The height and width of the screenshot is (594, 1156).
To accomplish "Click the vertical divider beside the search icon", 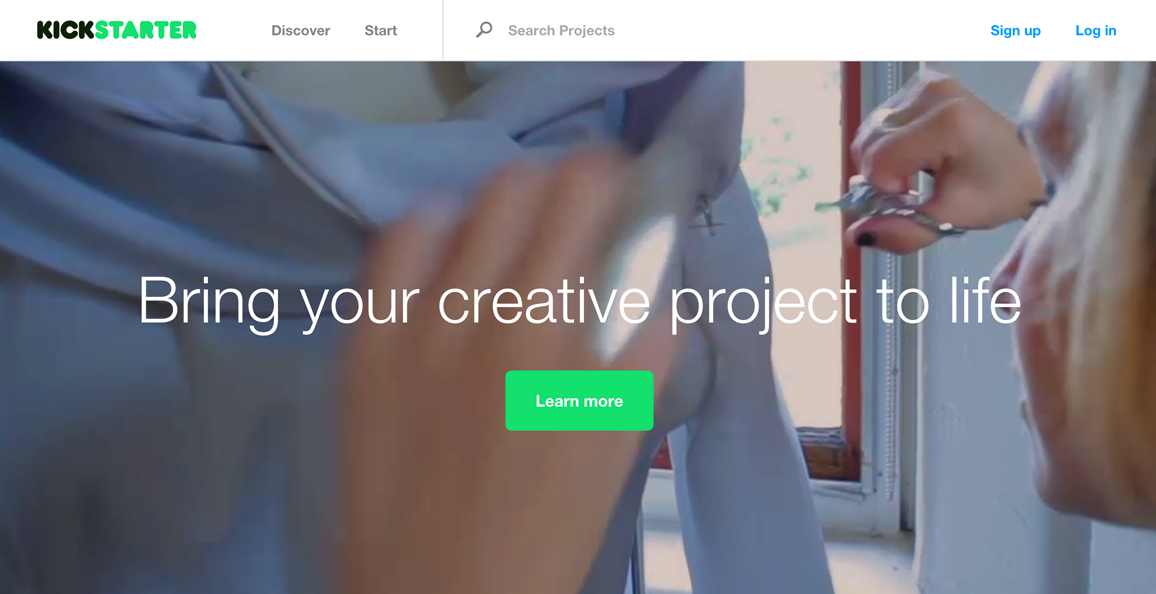I will click(x=442, y=30).
